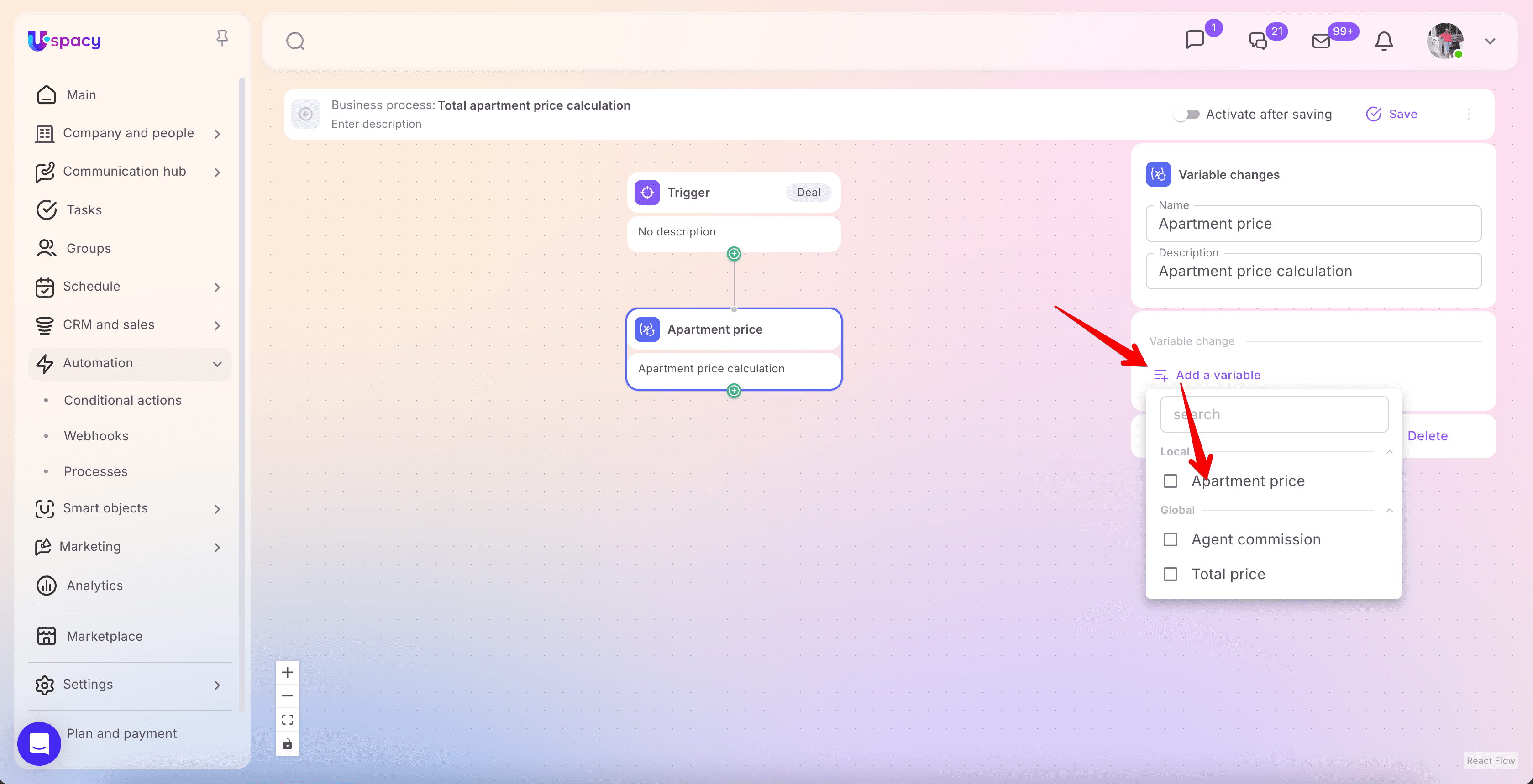Click the Uspacy logo
This screenshot has height=784, width=1533.
coord(64,41)
